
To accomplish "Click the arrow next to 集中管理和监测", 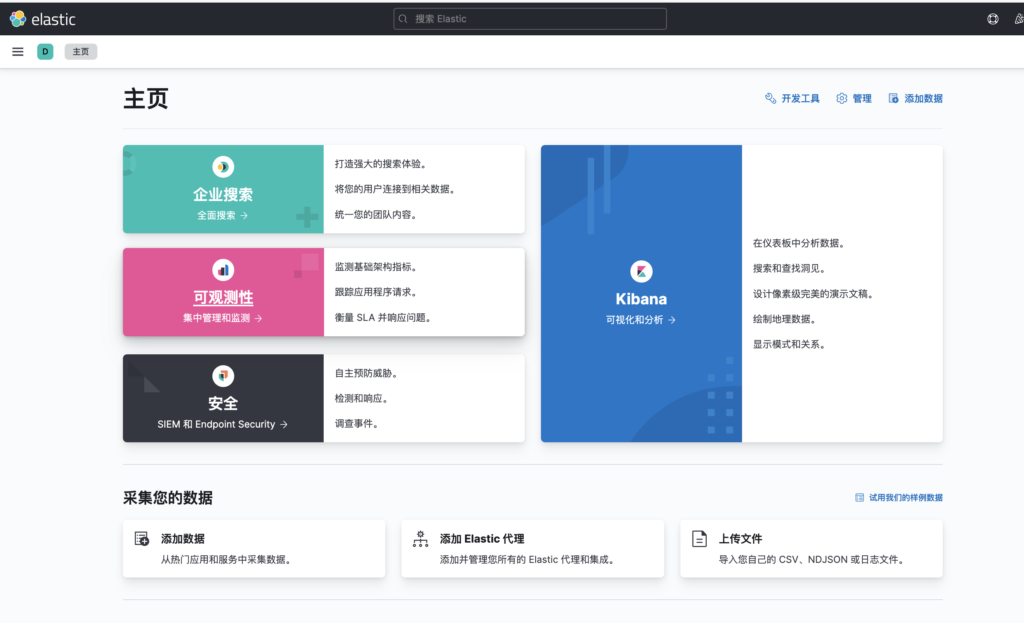I will click(259, 319).
